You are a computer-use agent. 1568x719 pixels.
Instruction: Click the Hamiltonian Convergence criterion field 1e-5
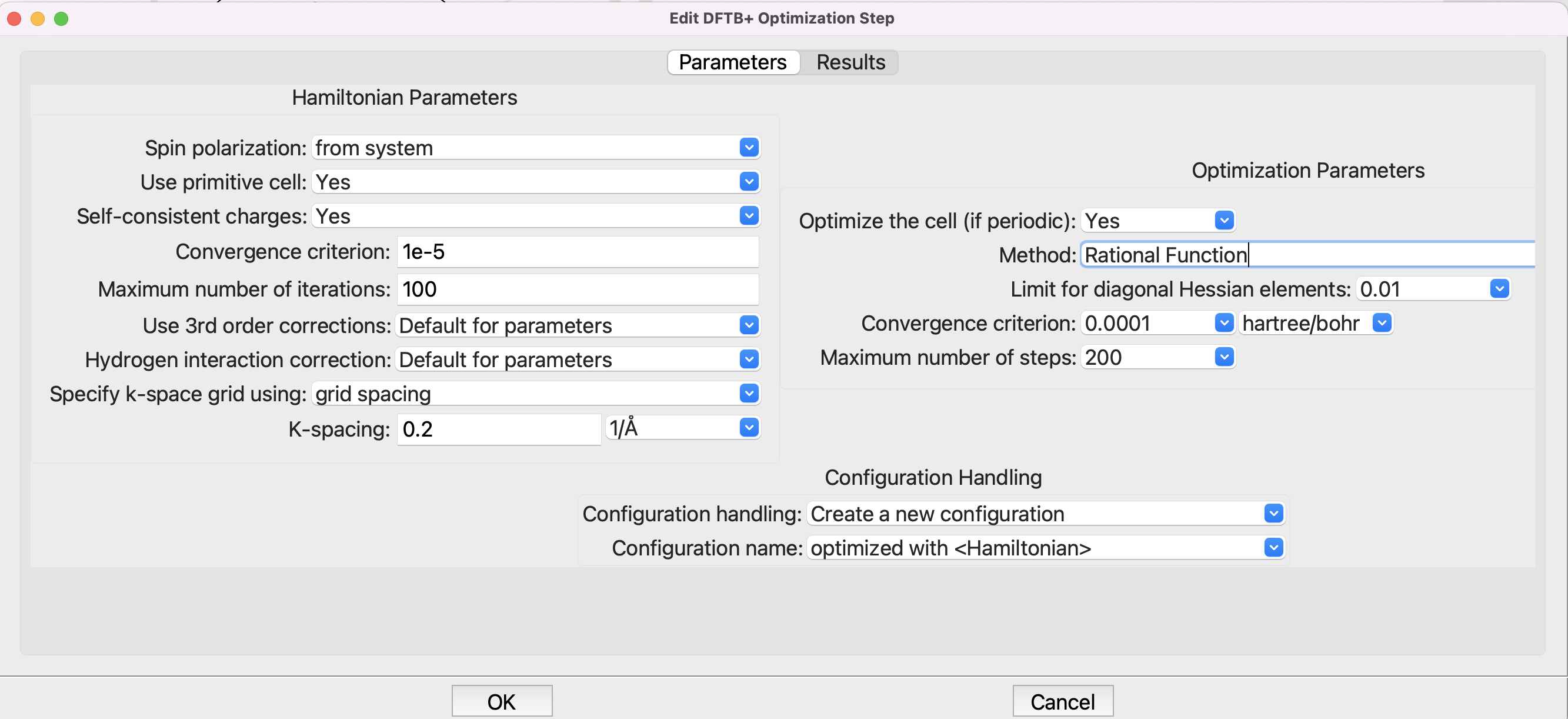click(578, 252)
